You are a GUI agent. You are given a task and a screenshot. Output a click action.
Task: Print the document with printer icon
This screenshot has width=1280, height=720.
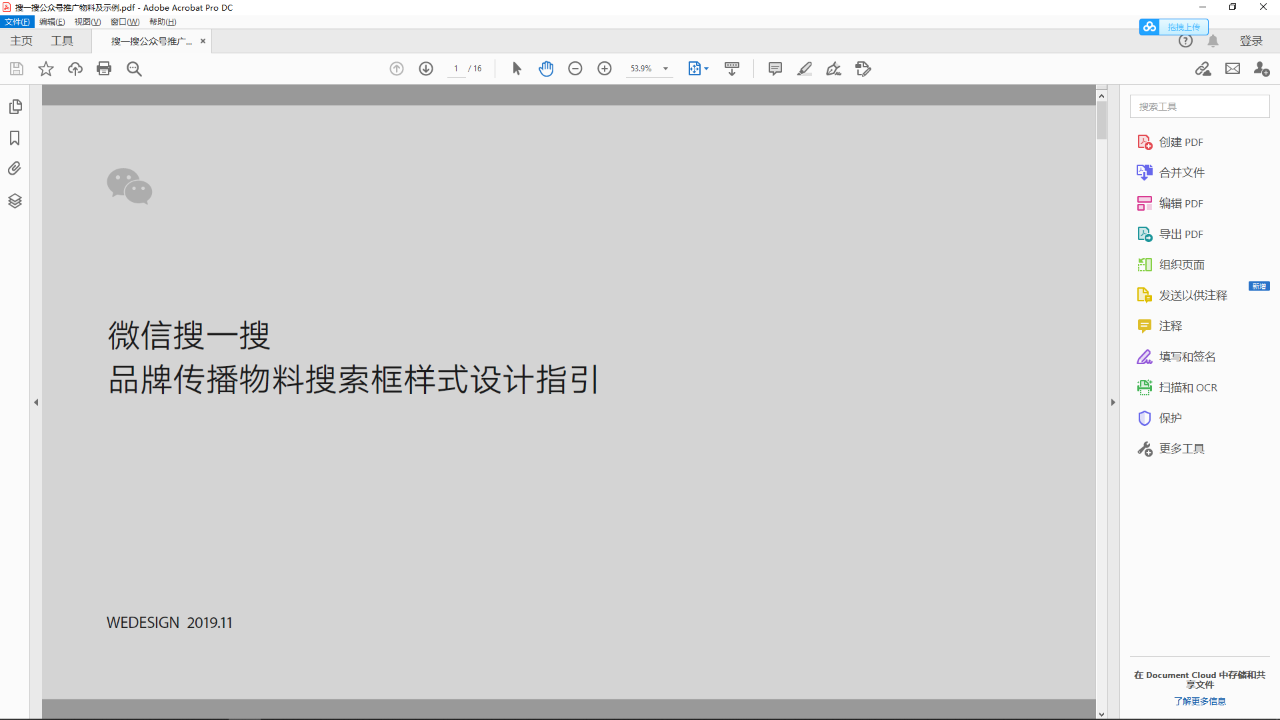coord(104,69)
